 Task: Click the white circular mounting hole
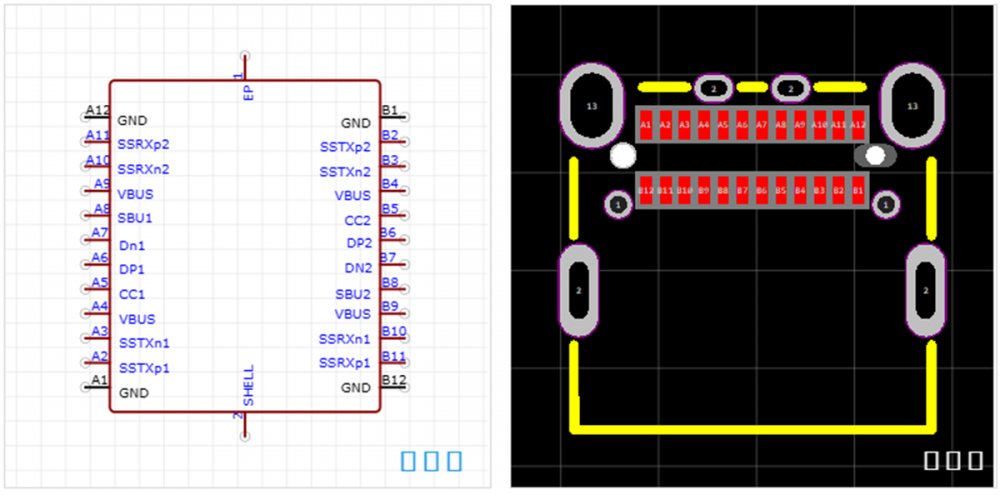tap(623, 156)
